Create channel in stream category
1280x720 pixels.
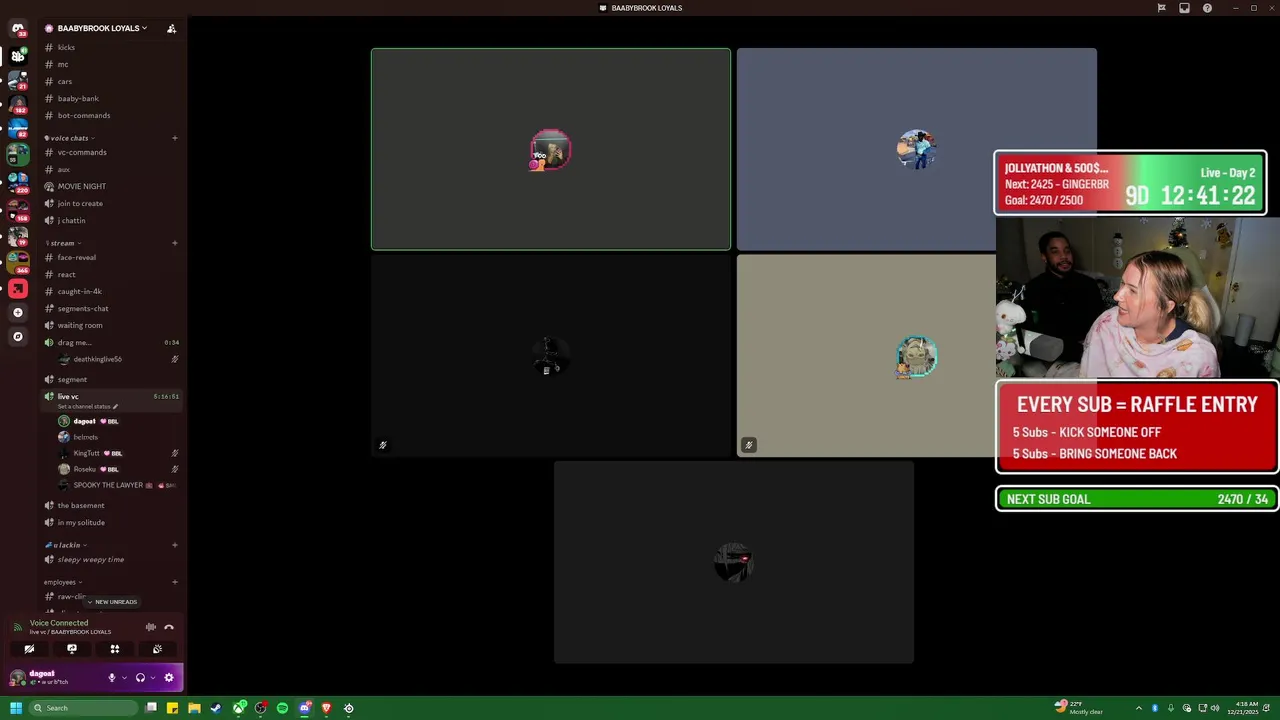tap(175, 243)
